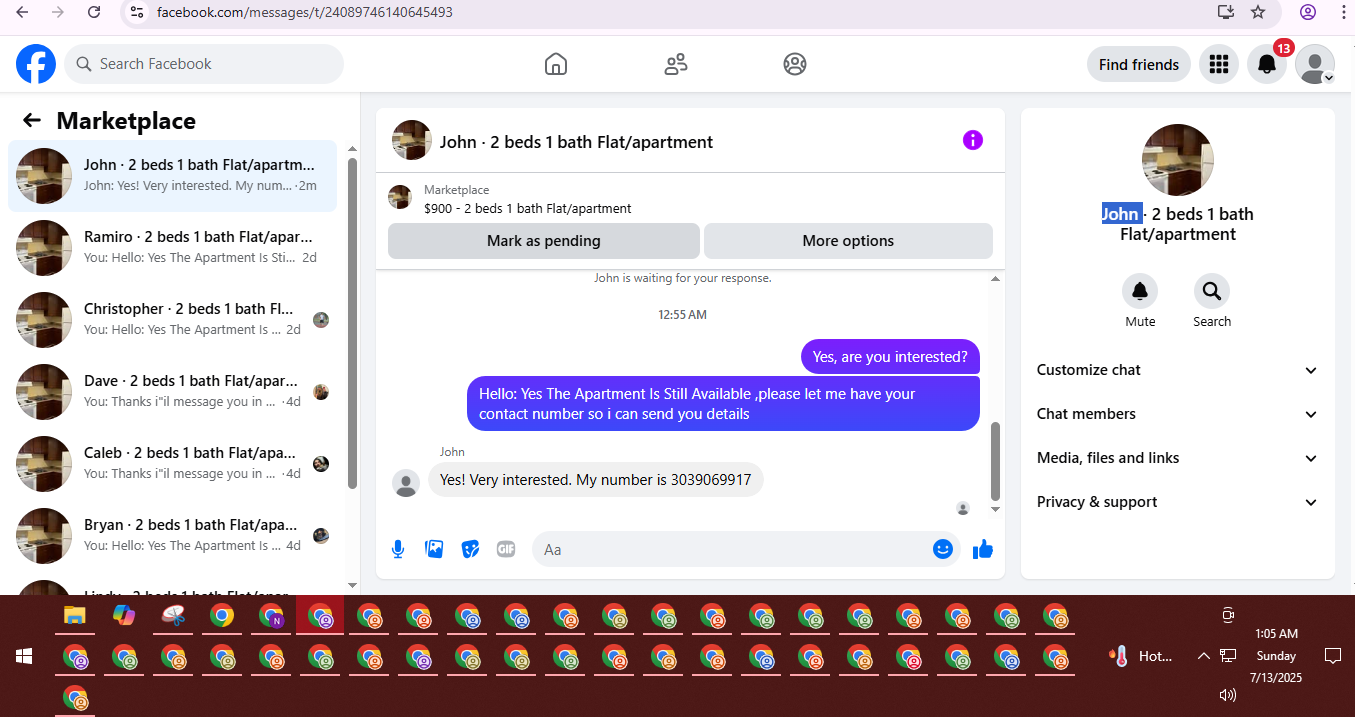Record a voice clip with microphone icon
The image size is (1355, 717).
pyautogui.click(x=398, y=549)
